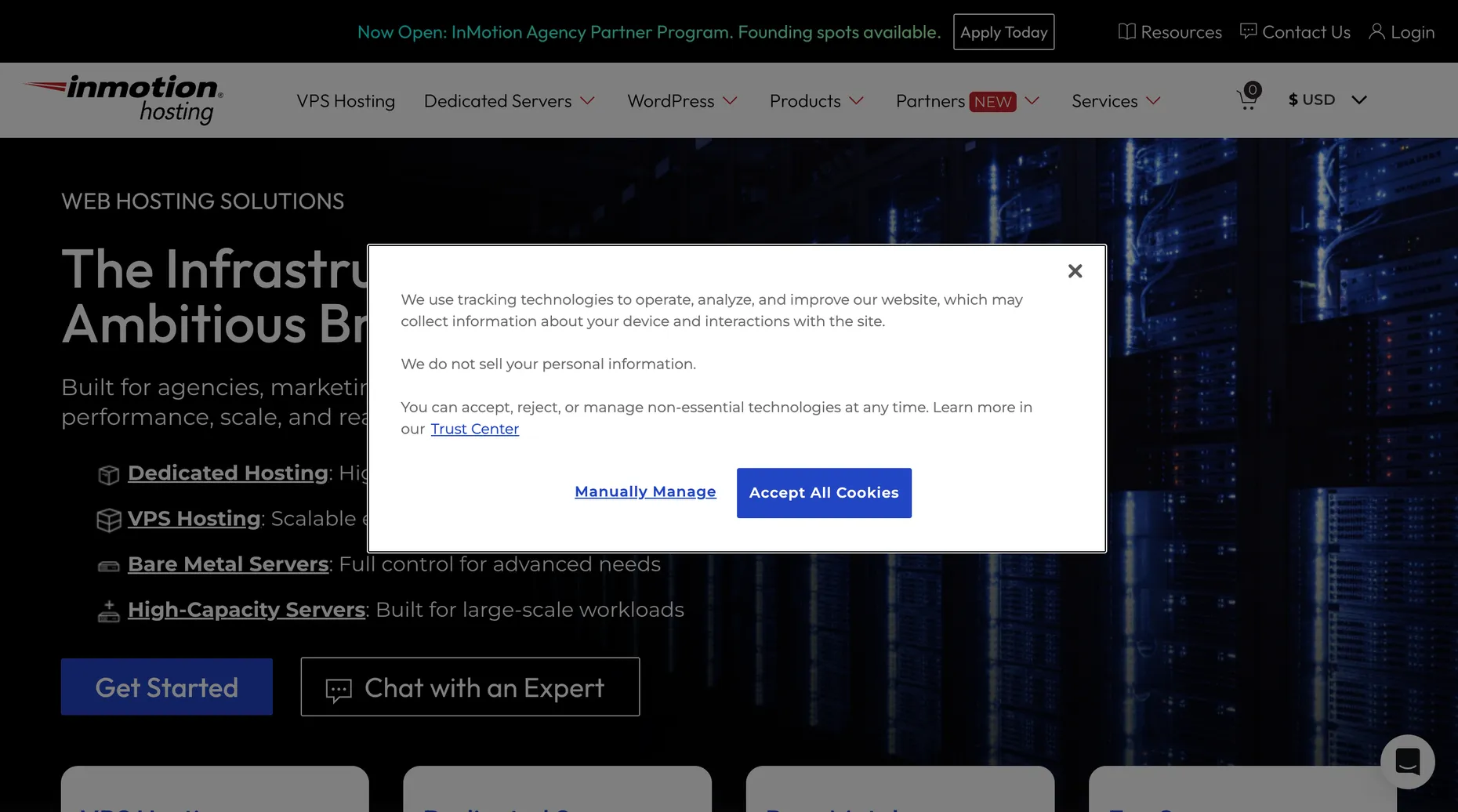Screen dimensions: 1458x812
Task: Open Dedicated Servers nav item
Action: click(498, 101)
